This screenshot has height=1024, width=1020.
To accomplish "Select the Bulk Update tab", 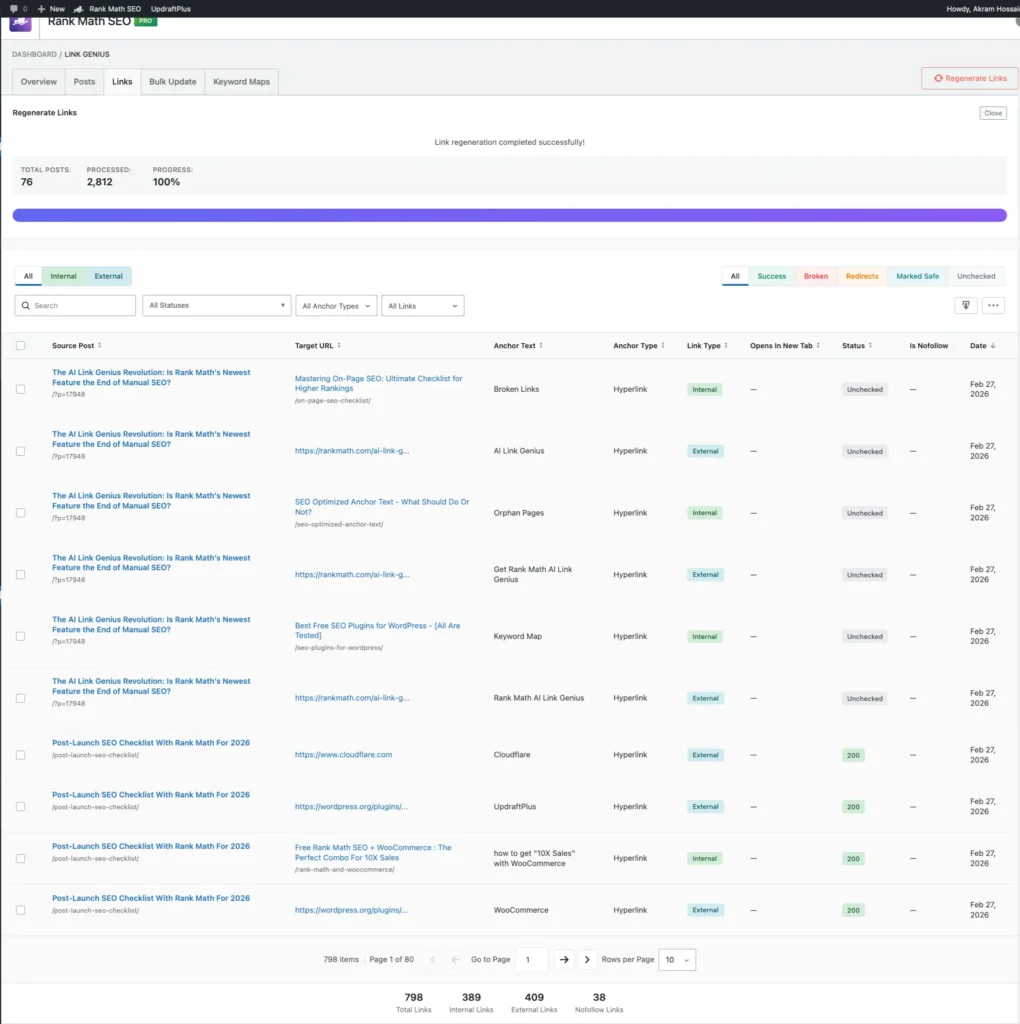I will tap(172, 81).
